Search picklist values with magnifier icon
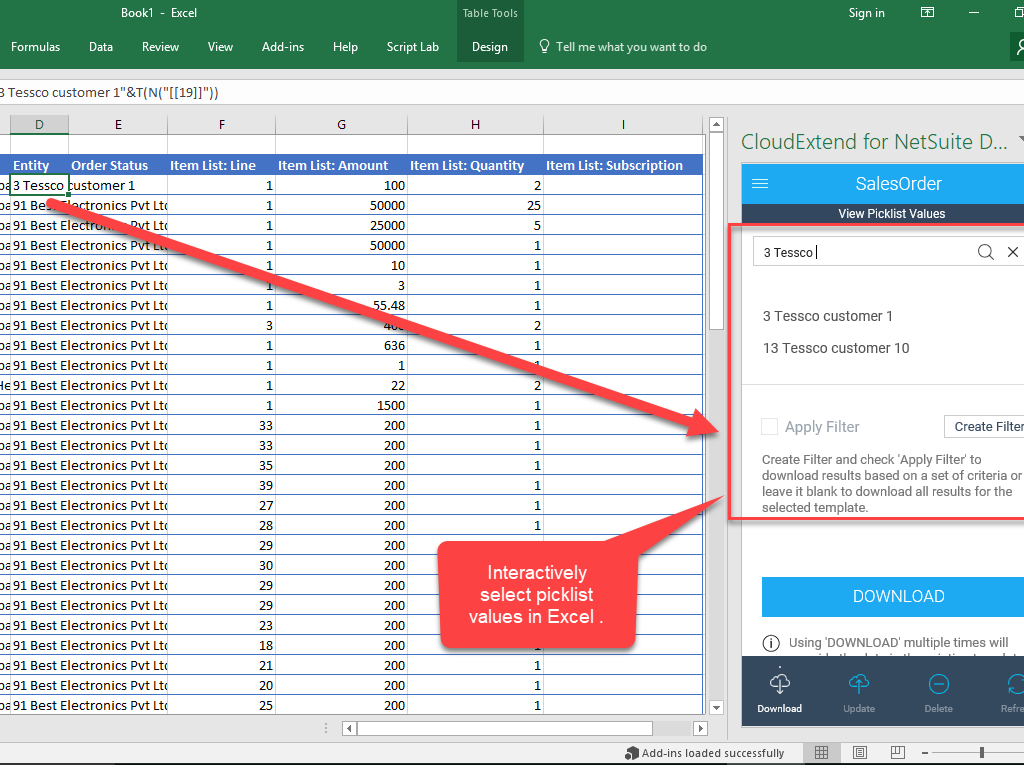 985,252
